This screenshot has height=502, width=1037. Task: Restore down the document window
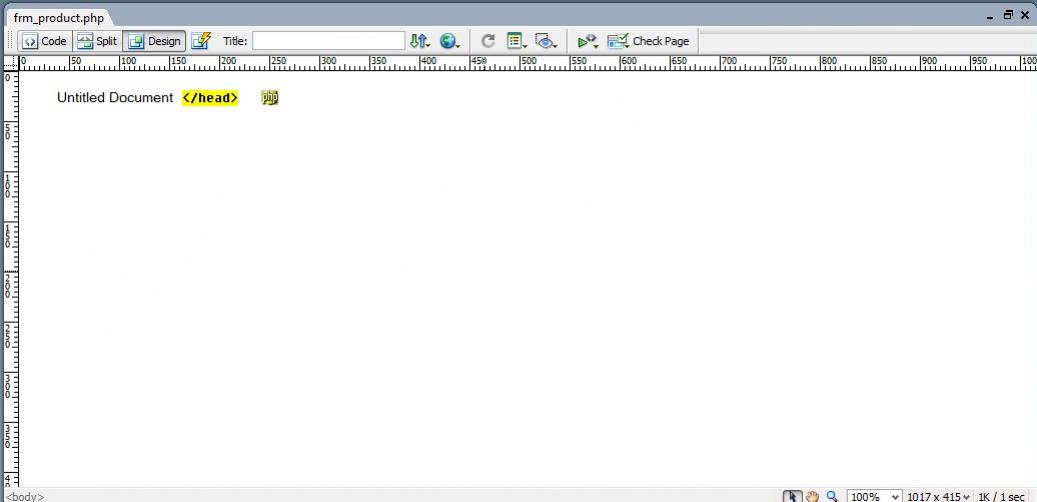[x=1009, y=15]
